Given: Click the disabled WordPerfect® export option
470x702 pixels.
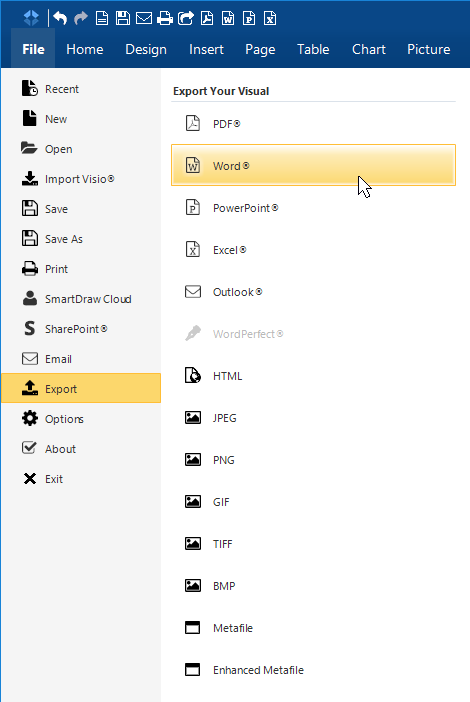Looking at the screenshot, I should tap(313, 334).
